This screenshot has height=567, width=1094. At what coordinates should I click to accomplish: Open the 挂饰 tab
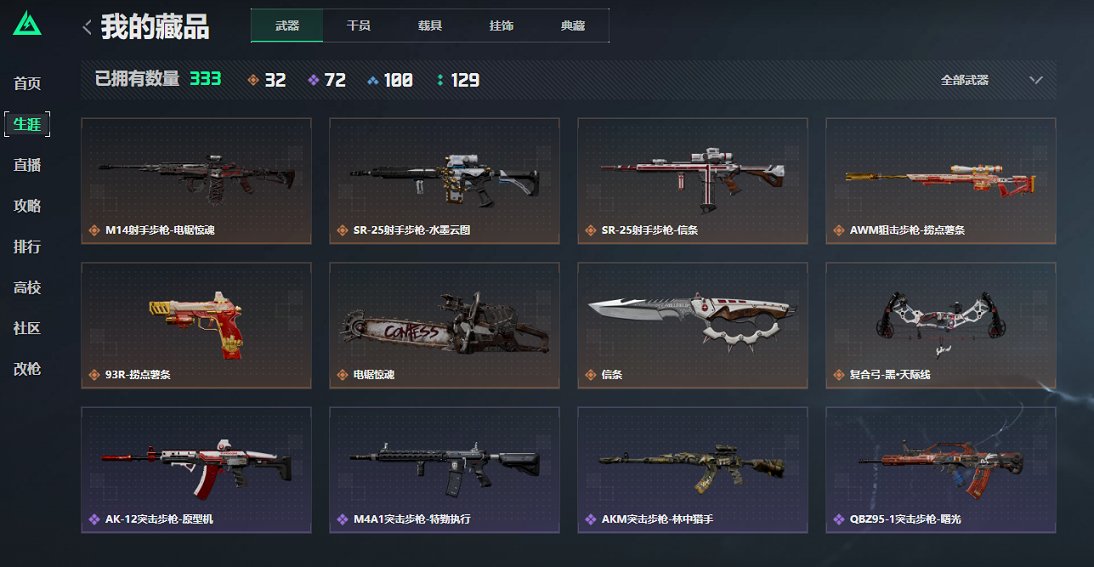[x=501, y=26]
